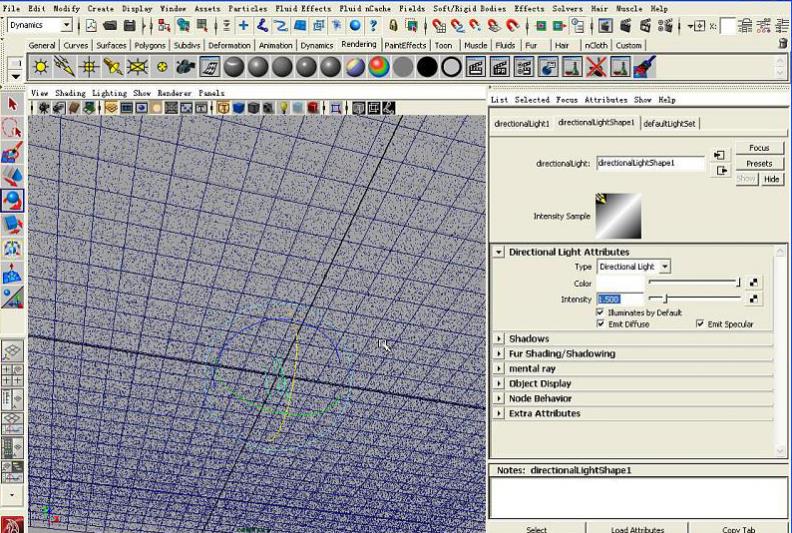The height and width of the screenshot is (533, 792).
Task: Toggle the viewport film gate icon
Action: pyautogui.click(x=126, y=108)
